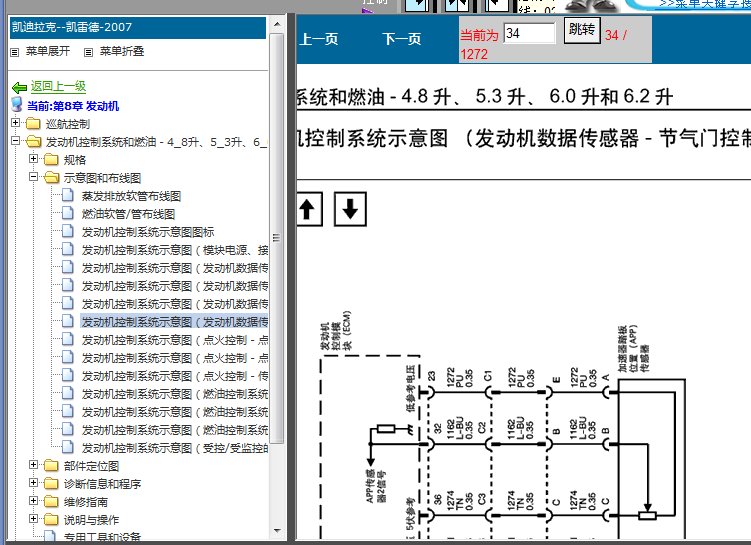751x545 pixels.
Task: Go to previous page with 上一页
Action: click(319, 39)
